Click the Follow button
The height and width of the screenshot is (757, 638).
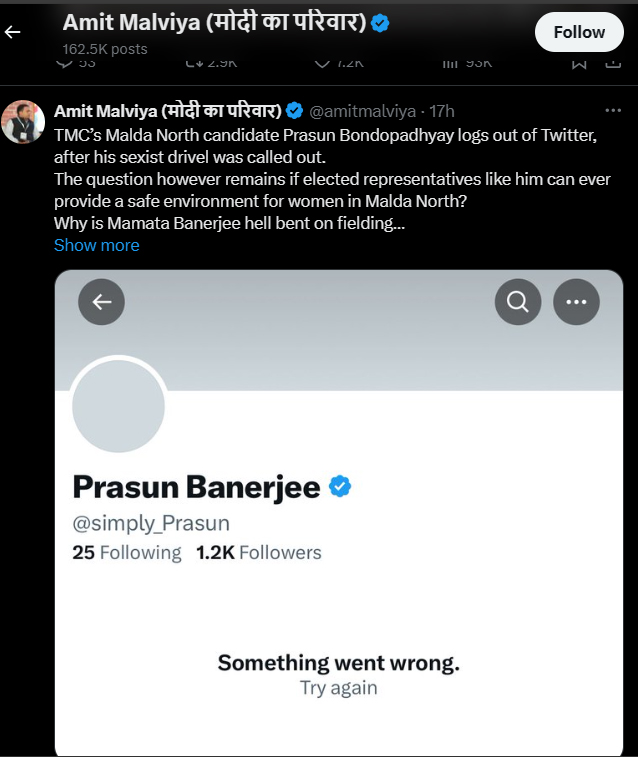point(579,32)
